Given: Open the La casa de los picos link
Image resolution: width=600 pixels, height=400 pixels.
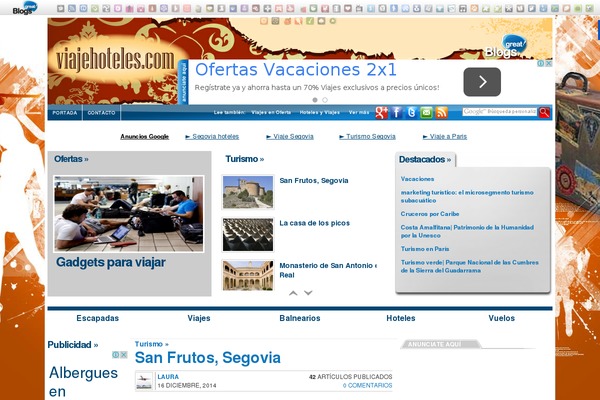Looking at the screenshot, I should [x=315, y=223].
